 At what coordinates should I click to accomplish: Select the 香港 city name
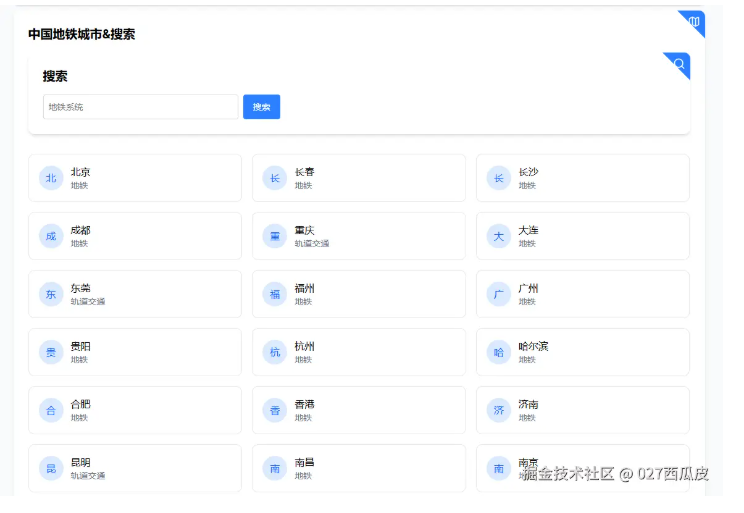pos(304,404)
